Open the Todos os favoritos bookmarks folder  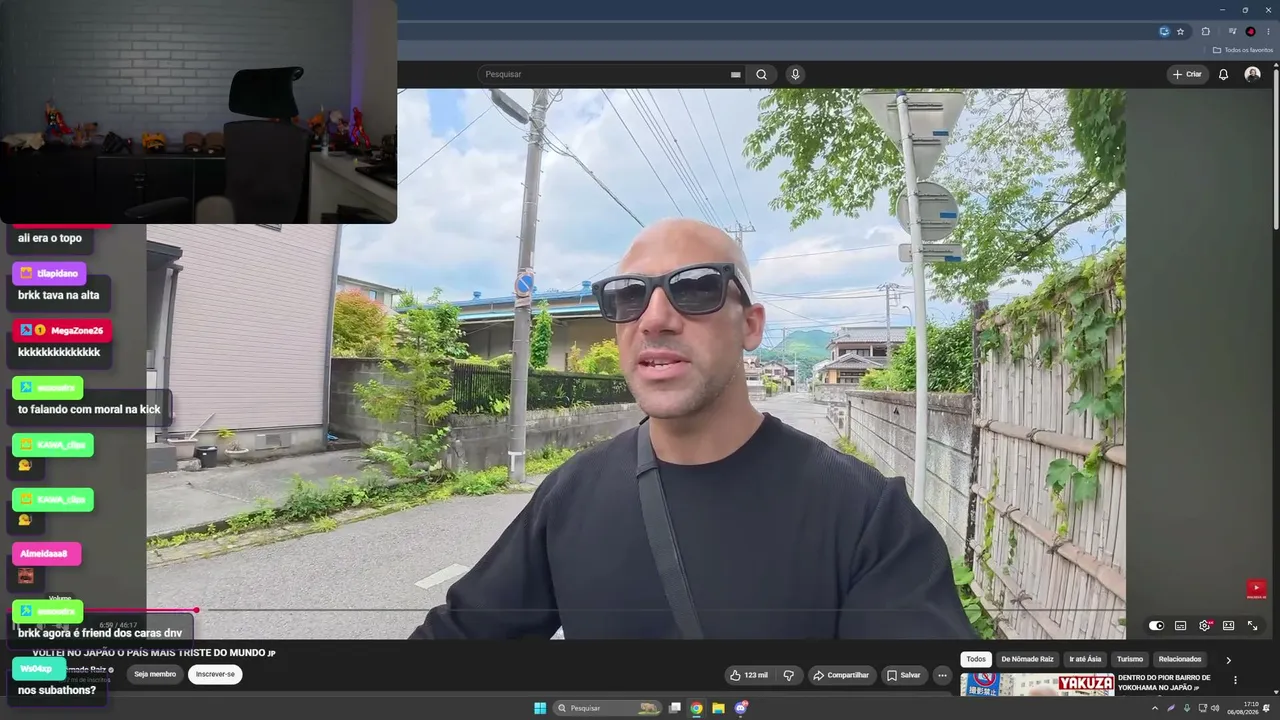click(x=1243, y=50)
